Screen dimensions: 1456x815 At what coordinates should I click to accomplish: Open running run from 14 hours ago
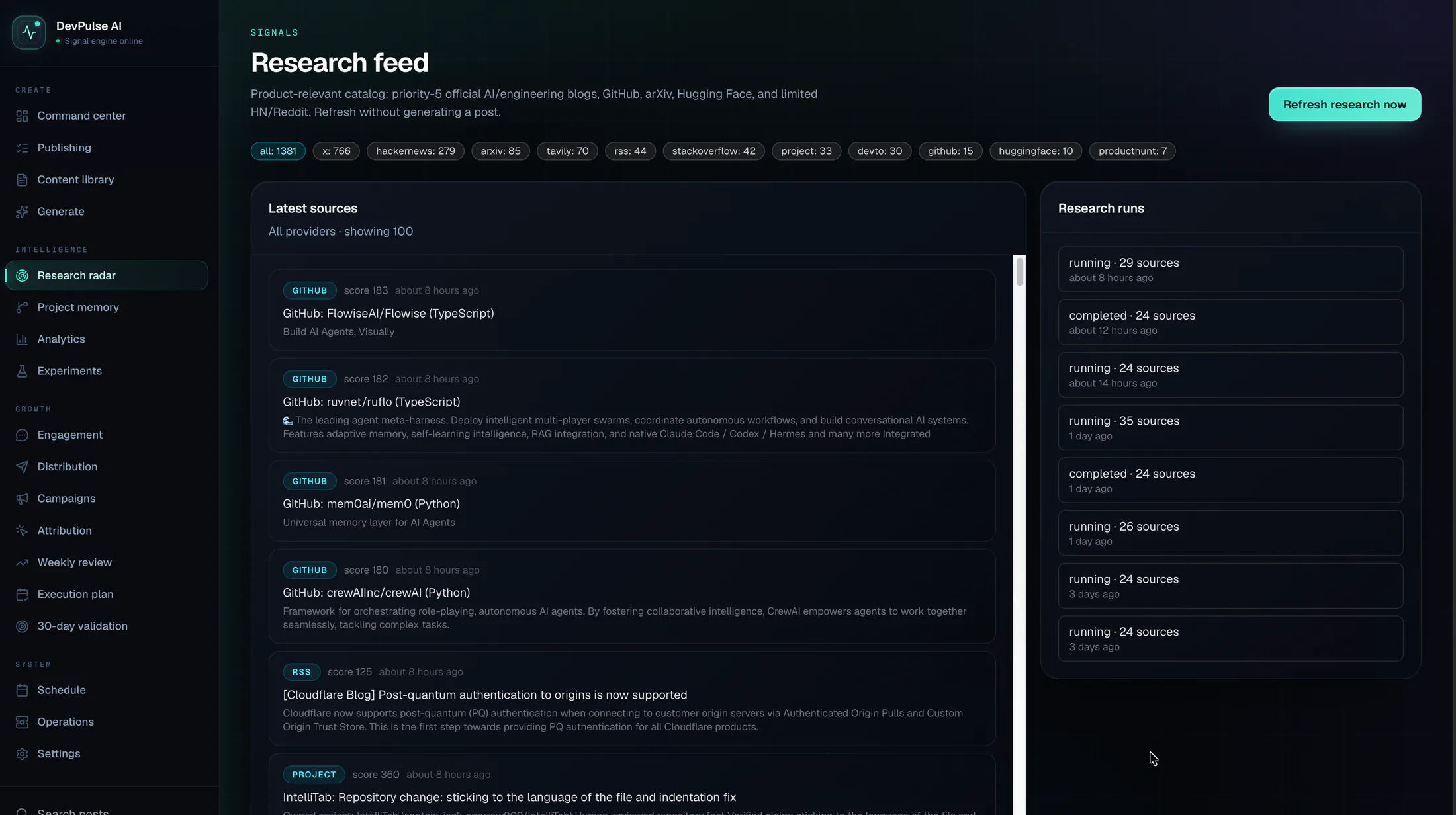pos(1230,375)
